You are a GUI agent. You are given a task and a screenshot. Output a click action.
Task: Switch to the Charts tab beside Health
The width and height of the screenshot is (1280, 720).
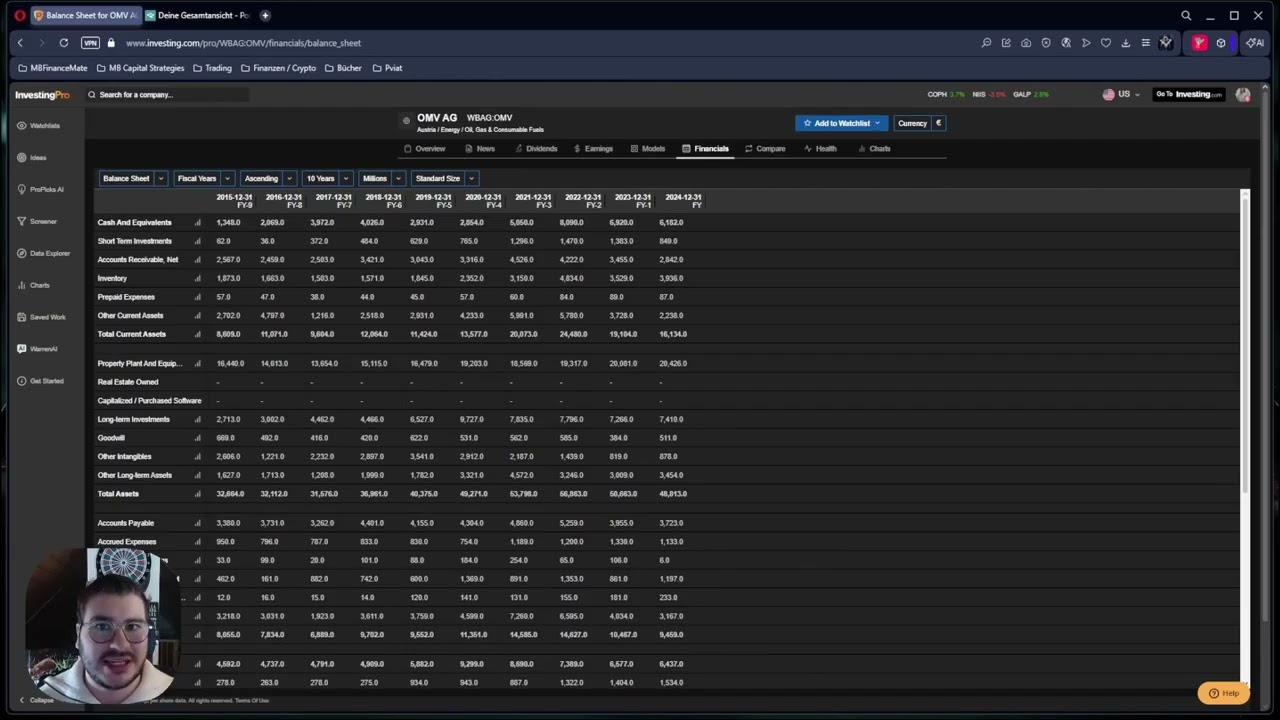874,149
